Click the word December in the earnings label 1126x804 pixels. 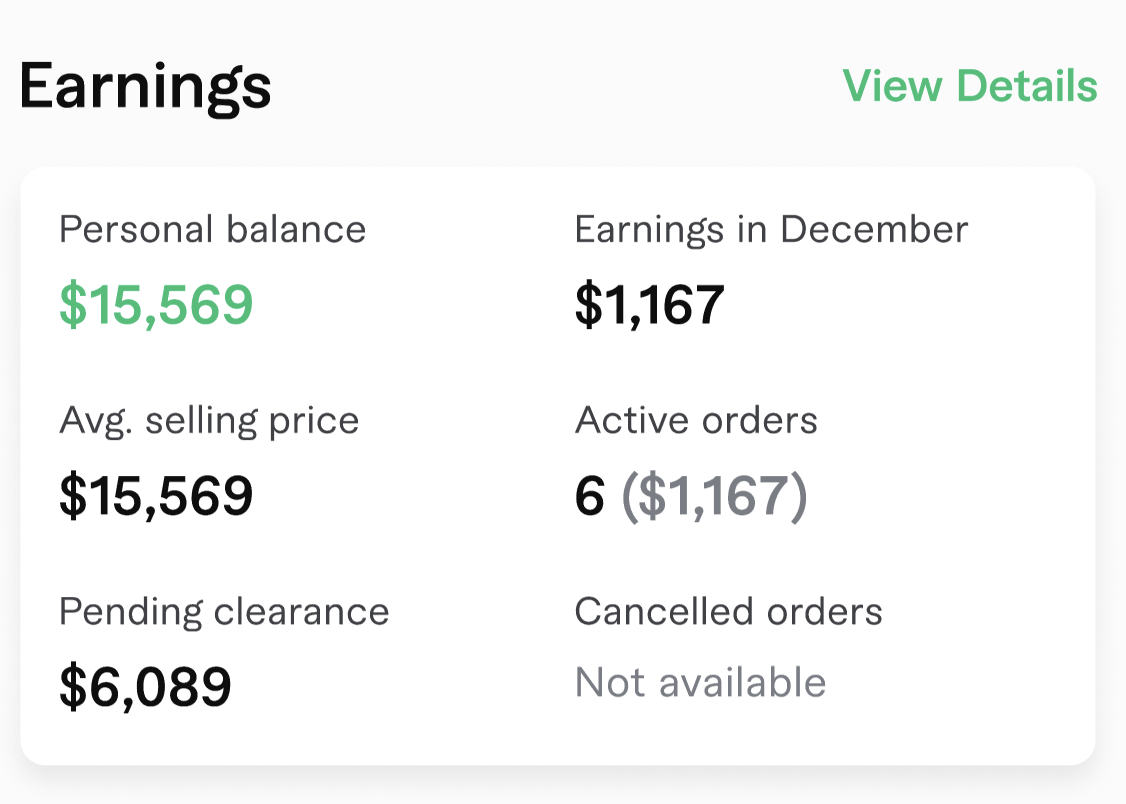[x=874, y=230]
